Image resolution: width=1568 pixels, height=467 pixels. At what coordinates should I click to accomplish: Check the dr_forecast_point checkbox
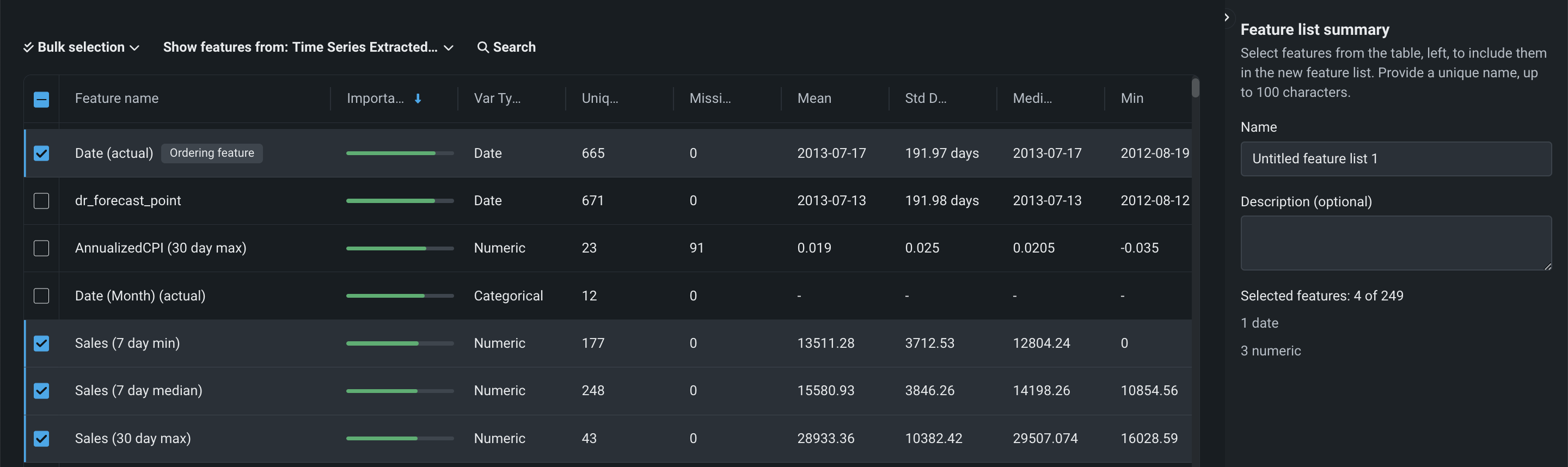[x=41, y=201]
